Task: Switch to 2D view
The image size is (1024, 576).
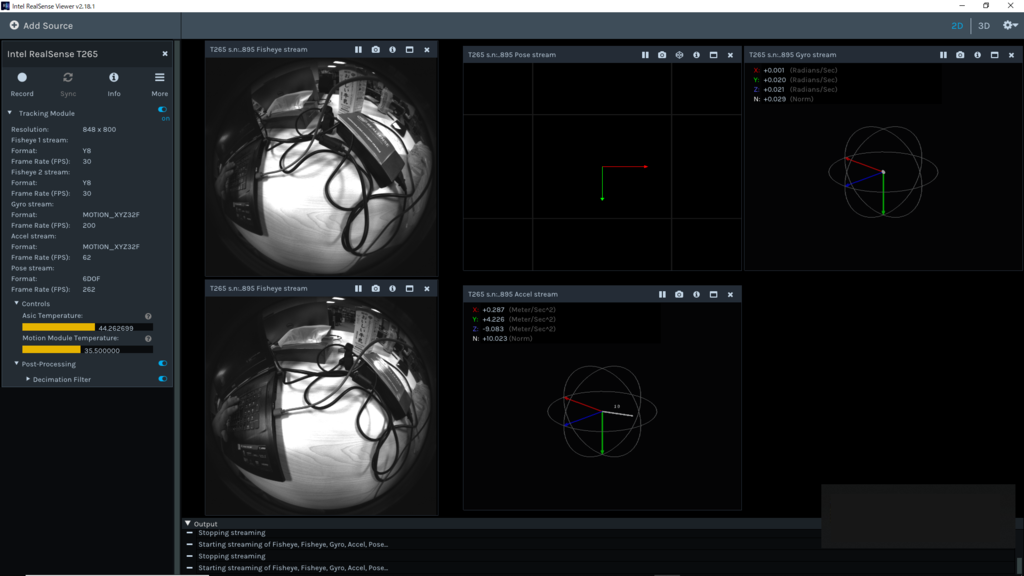Action: pyautogui.click(x=957, y=25)
